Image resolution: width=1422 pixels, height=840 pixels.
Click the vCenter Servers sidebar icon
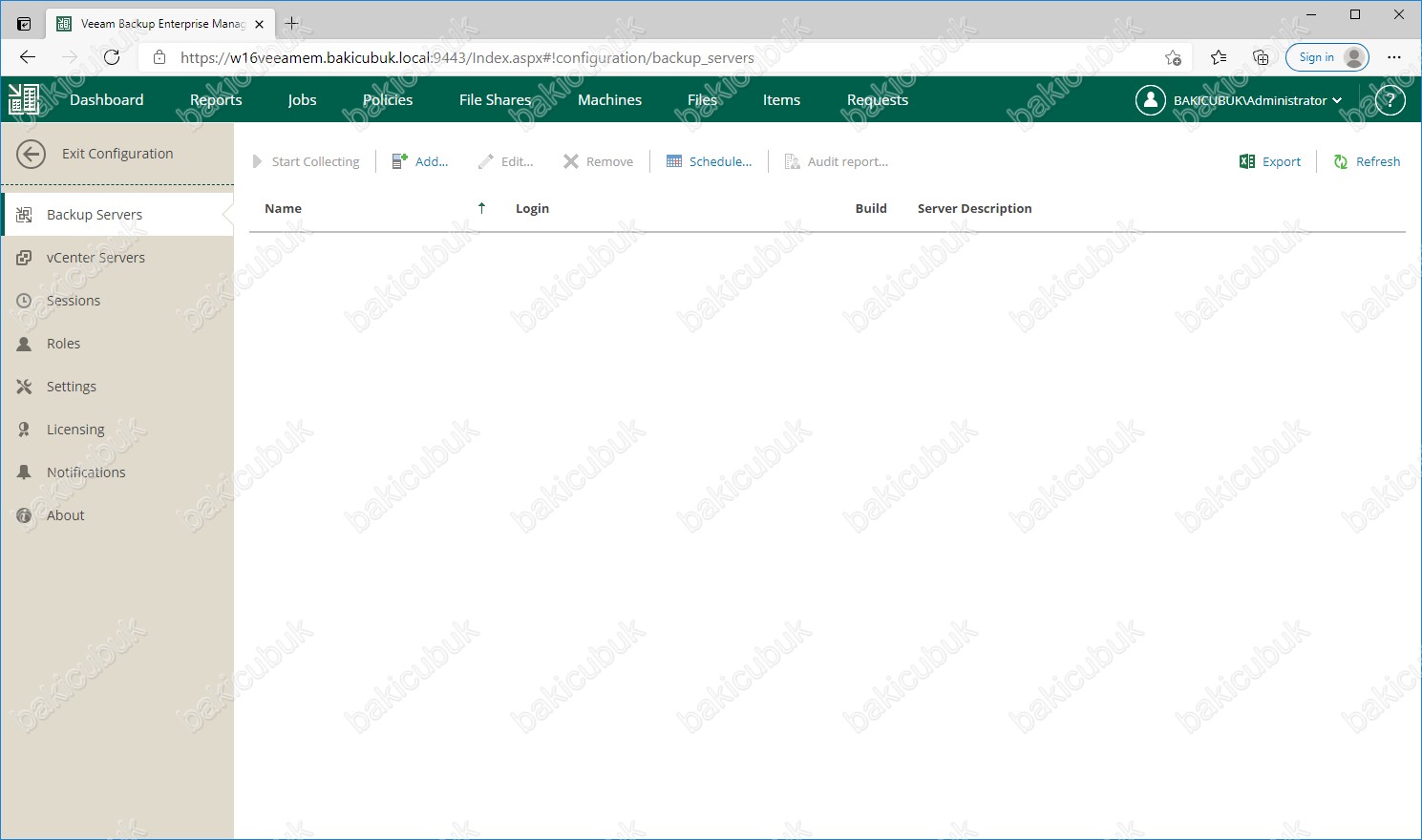[x=25, y=258]
